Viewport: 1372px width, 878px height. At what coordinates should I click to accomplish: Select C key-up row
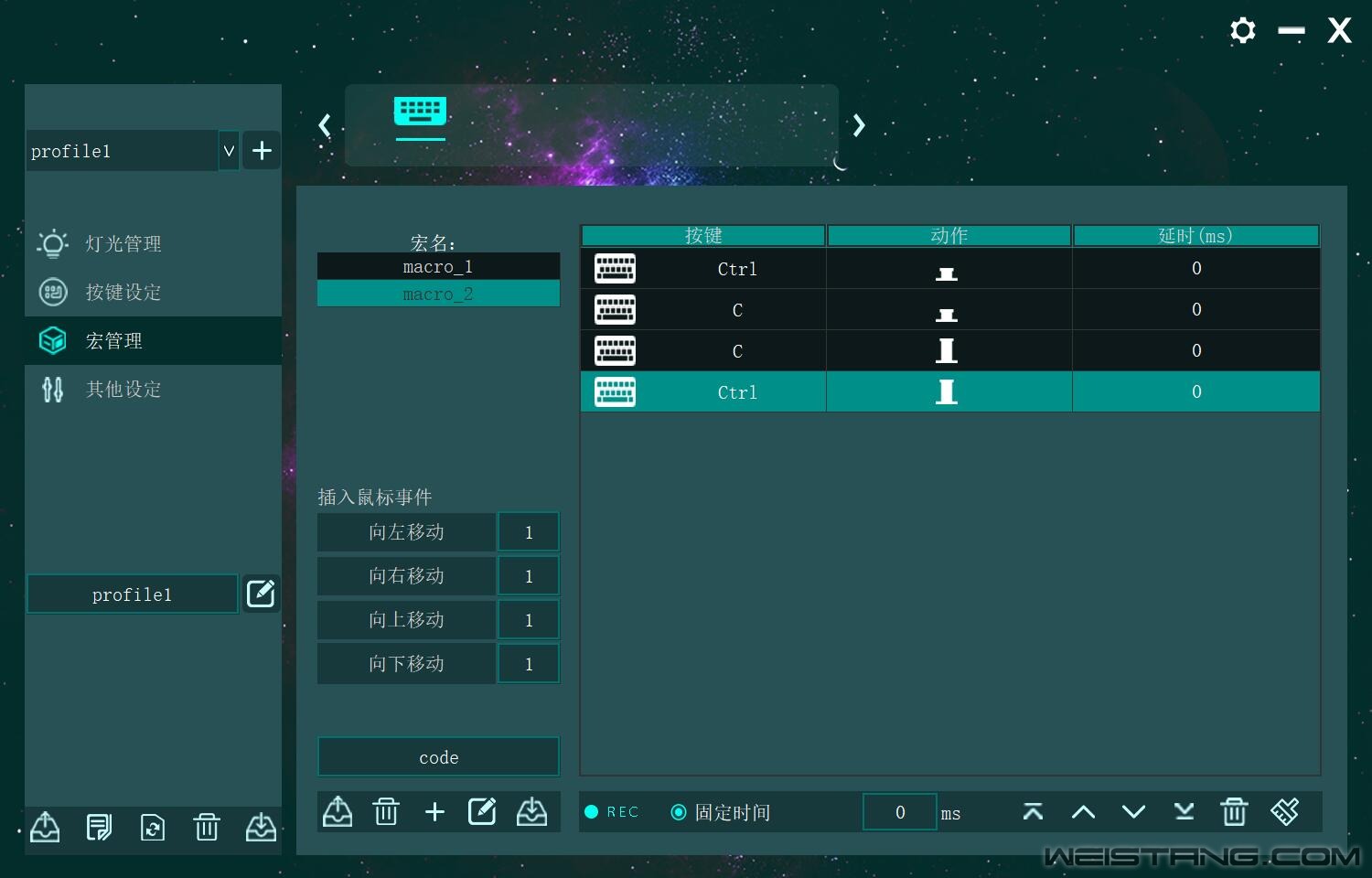pyautogui.click(x=950, y=351)
